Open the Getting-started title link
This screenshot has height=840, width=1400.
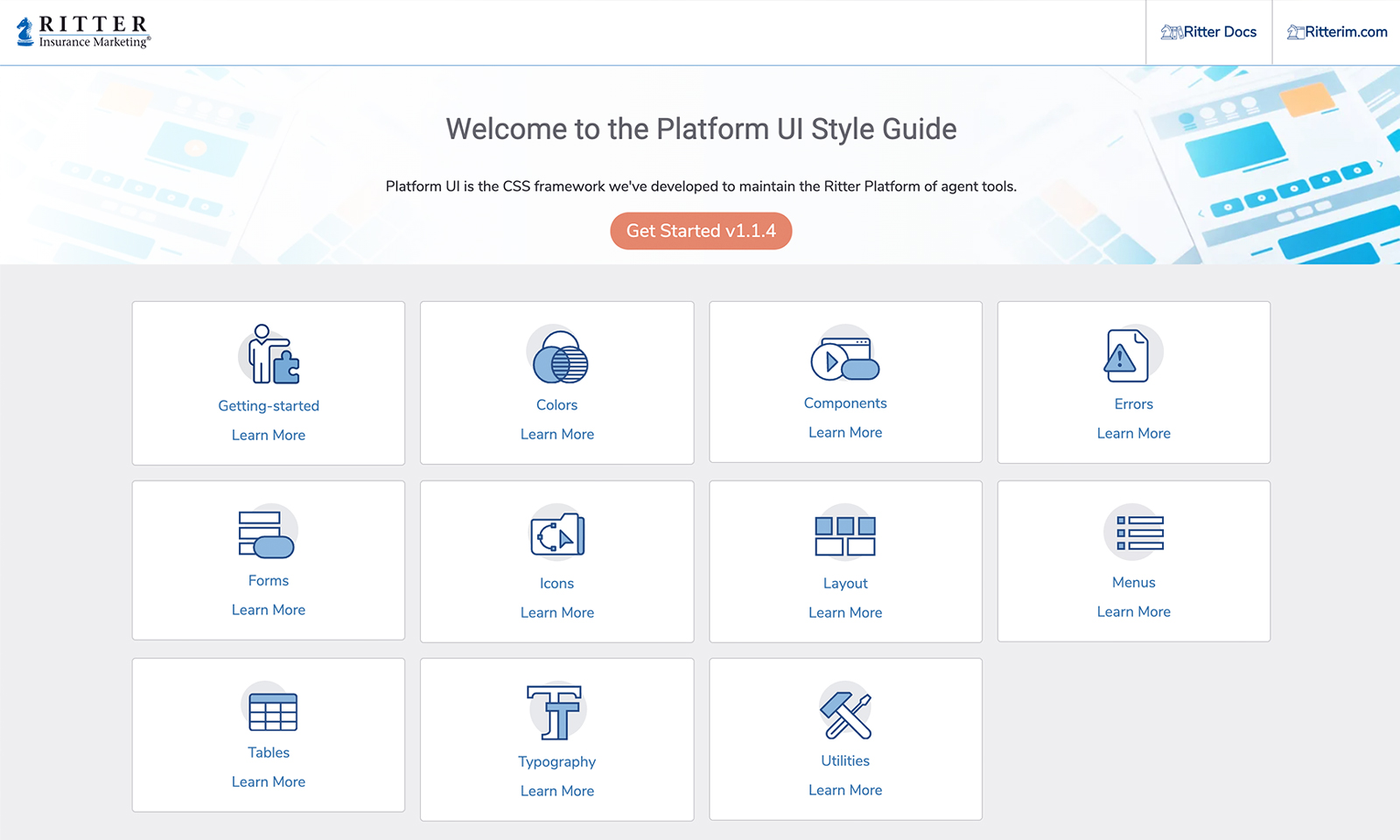point(269,406)
